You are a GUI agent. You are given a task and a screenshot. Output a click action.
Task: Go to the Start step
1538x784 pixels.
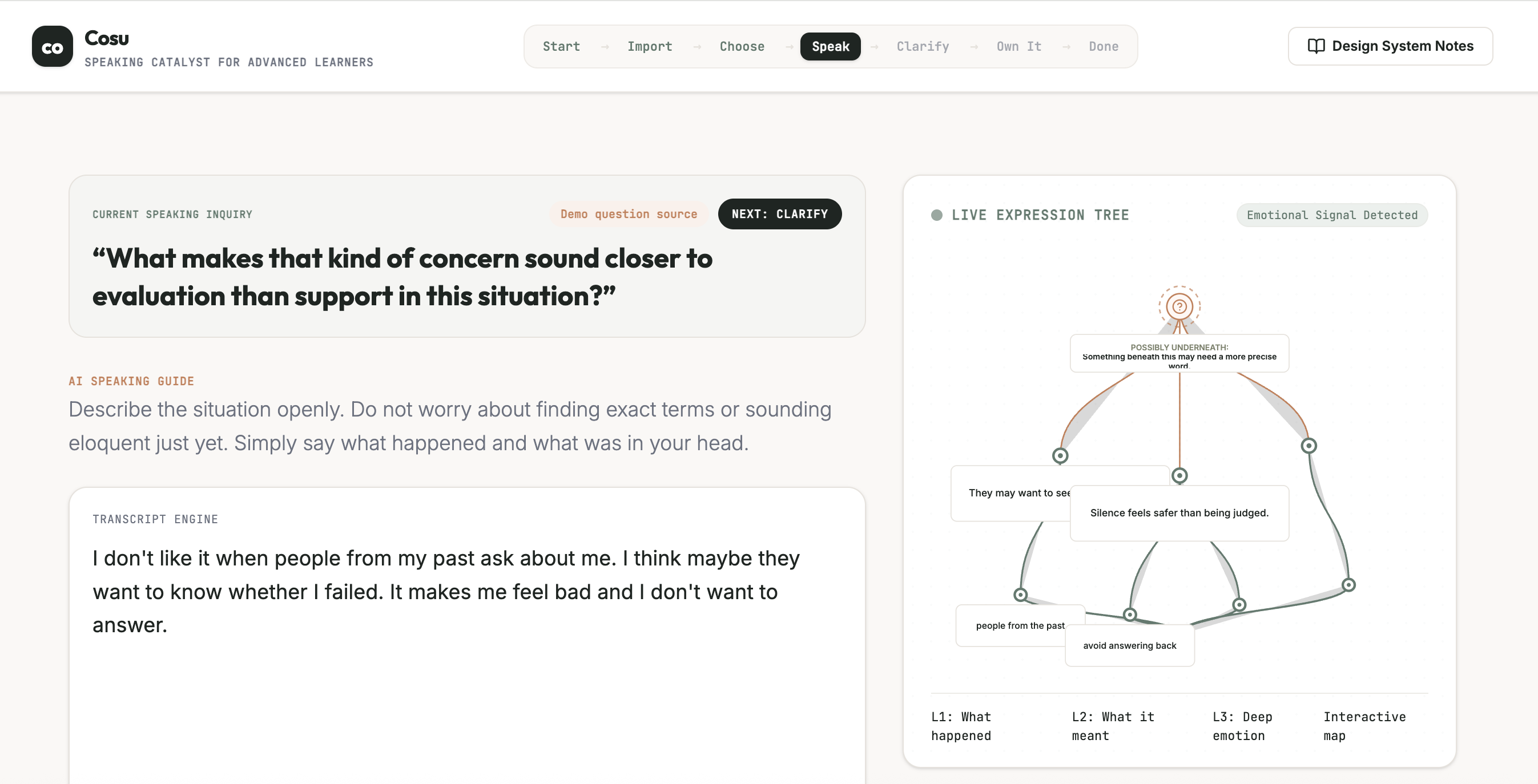(561, 47)
